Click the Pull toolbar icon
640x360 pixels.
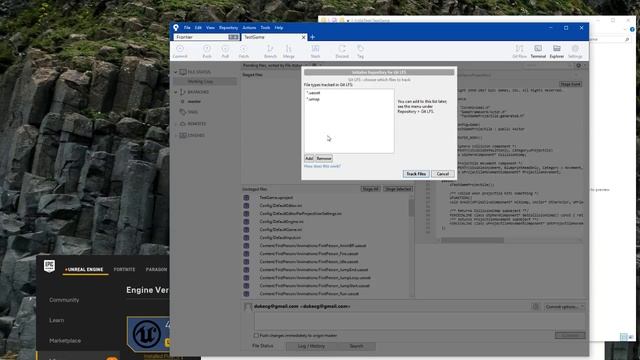point(225,49)
